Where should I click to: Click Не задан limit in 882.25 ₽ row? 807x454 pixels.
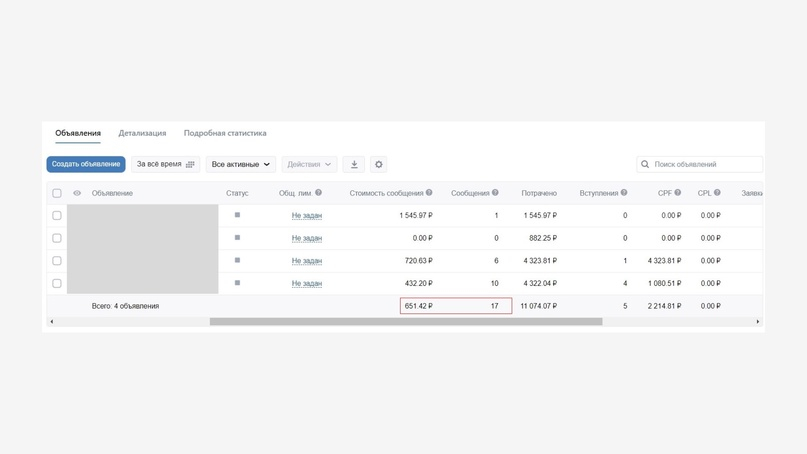pyautogui.click(x=307, y=238)
